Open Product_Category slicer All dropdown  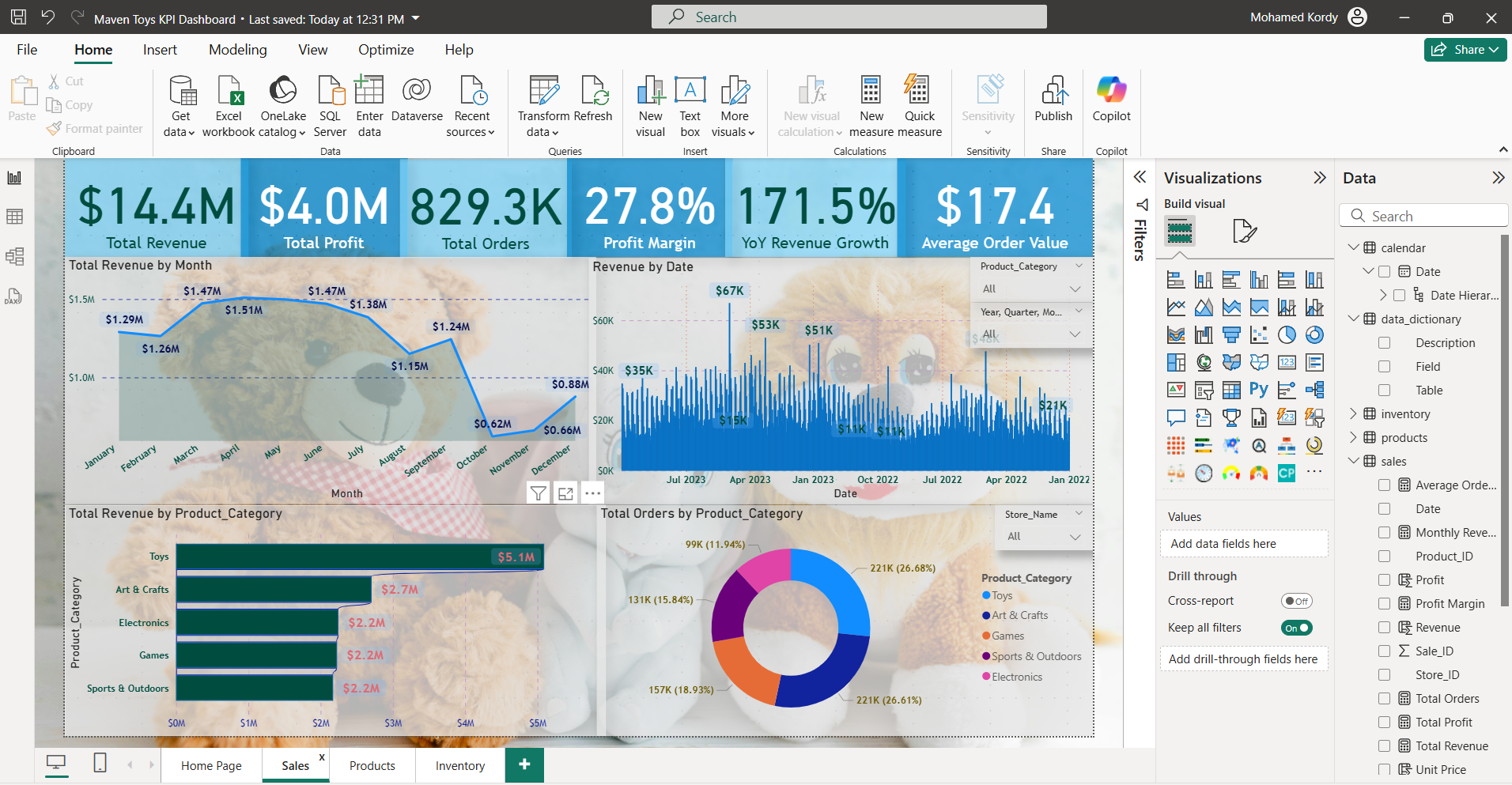point(1031,289)
